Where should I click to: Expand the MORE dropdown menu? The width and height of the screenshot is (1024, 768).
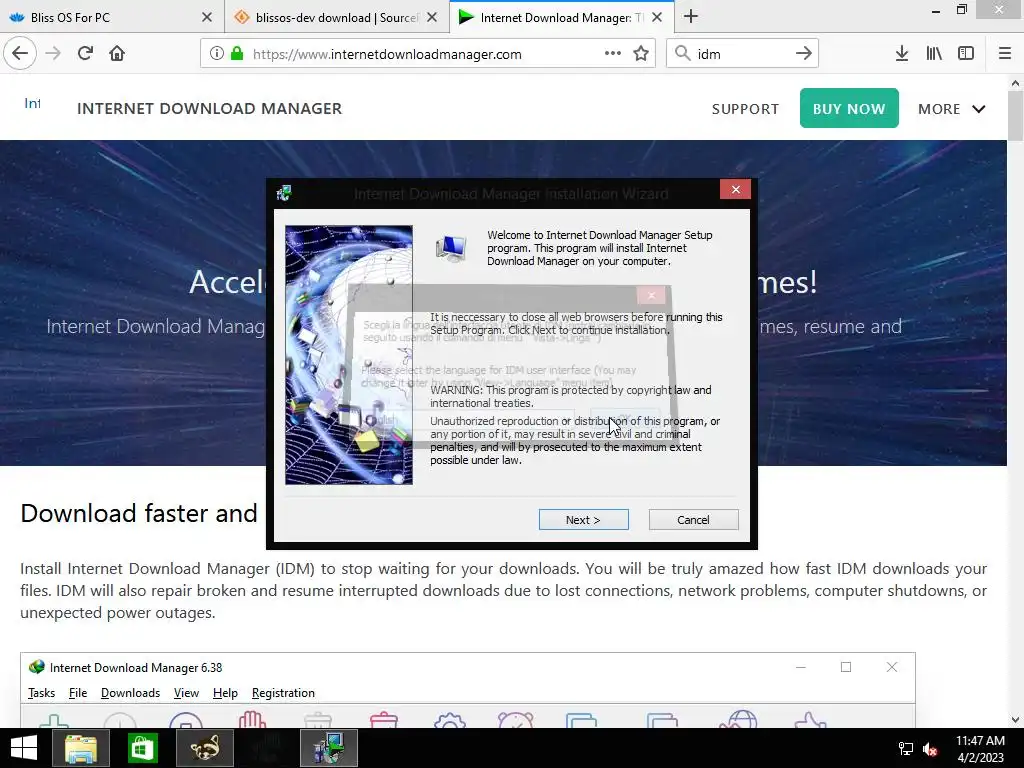pyautogui.click(x=952, y=109)
